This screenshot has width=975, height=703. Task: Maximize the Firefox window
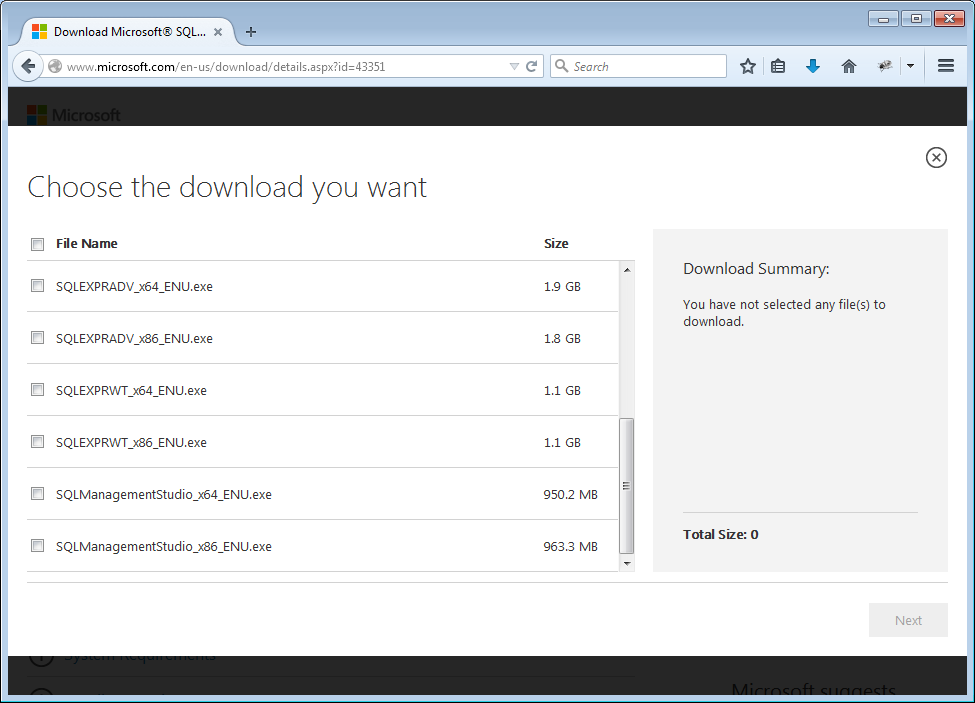tap(916, 19)
